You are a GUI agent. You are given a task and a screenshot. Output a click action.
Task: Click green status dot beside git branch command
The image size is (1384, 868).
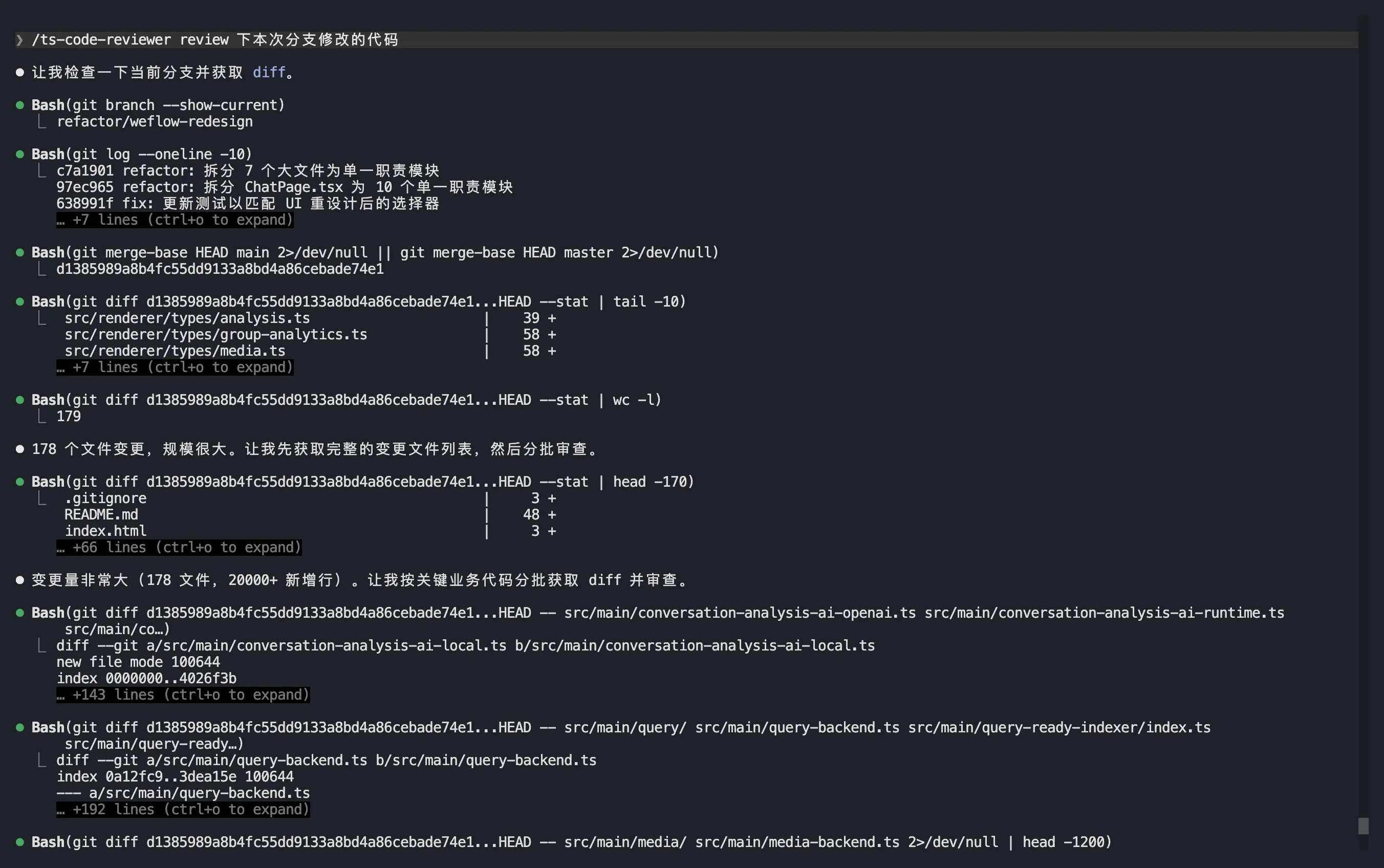click(20, 105)
